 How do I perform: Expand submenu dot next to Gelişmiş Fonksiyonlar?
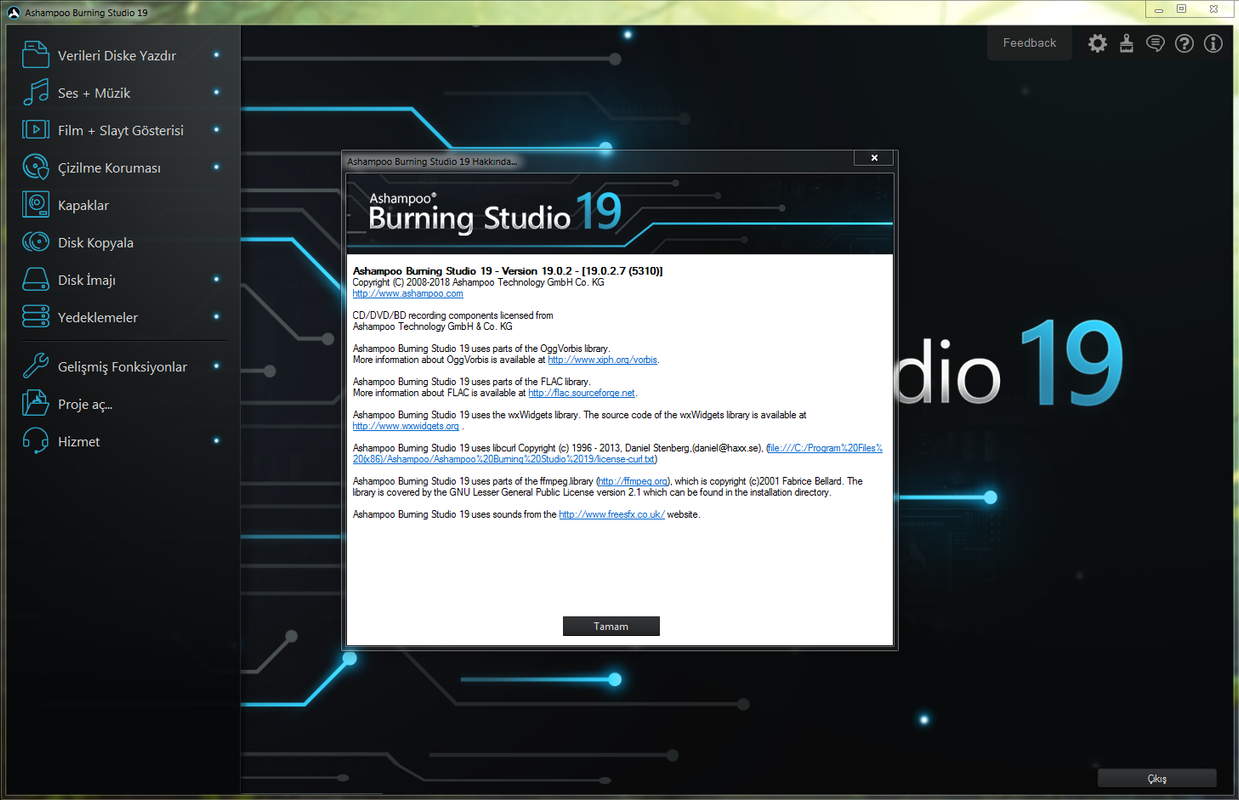coord(216,366)
